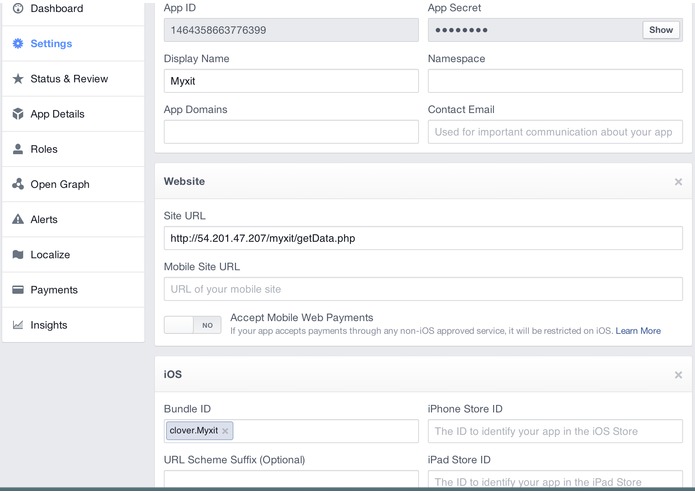Screen dimensions: 695x494
Task: Click the Settings gear icon
Action: [x=18, y=43]
